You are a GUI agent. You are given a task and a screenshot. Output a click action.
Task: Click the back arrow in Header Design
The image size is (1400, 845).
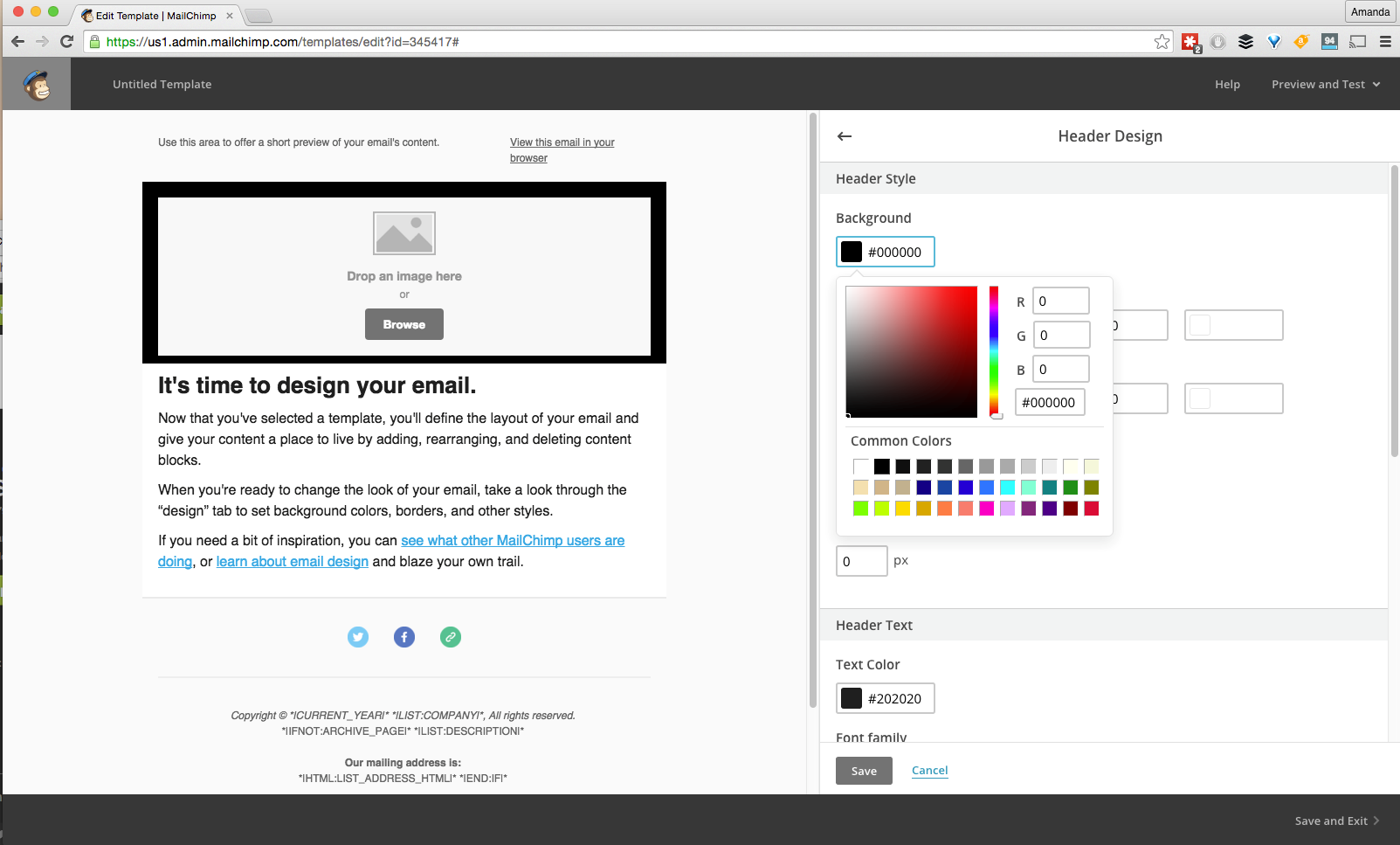[x=844, y=136]
